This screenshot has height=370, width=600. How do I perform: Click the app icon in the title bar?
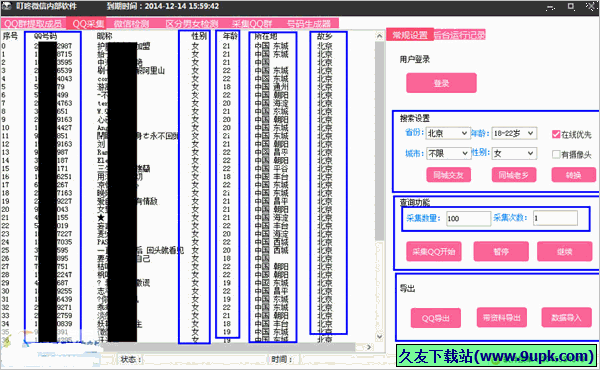[7, 6]
